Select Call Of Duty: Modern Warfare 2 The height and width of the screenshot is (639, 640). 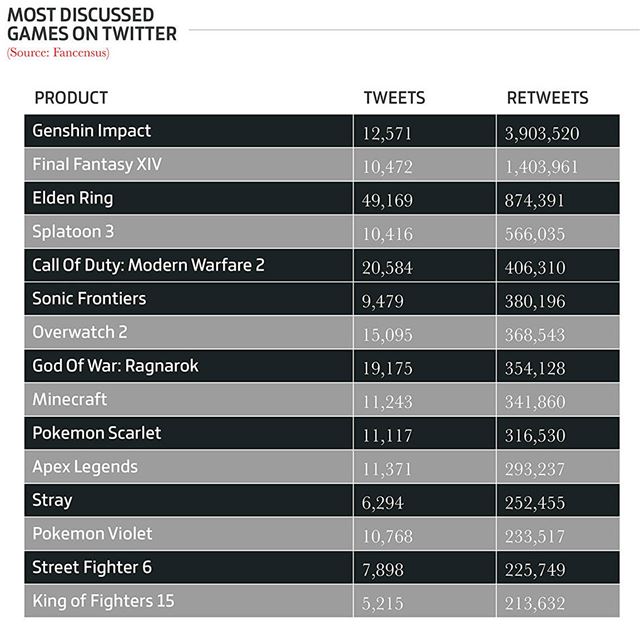(x=148, y=265)
